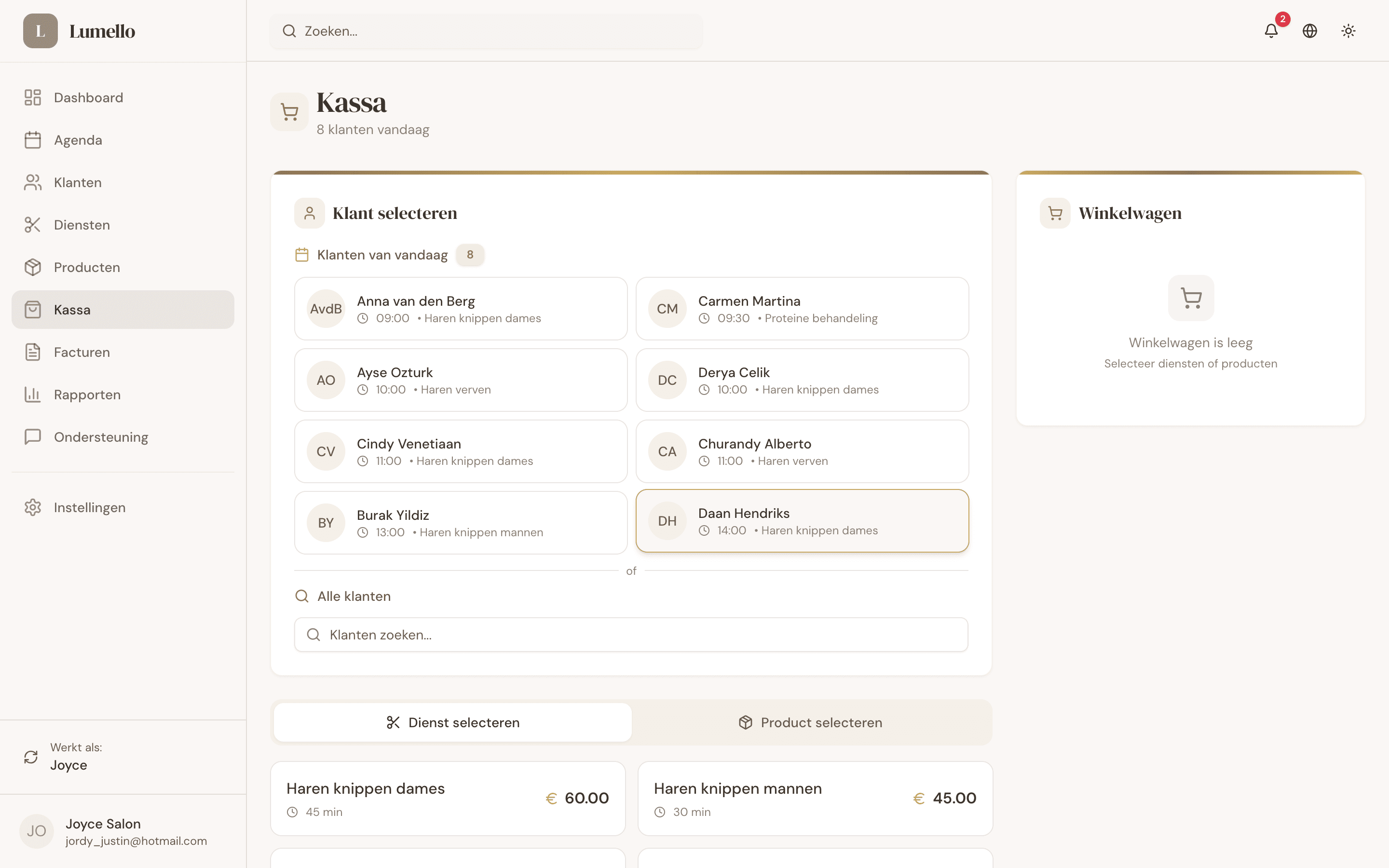This screenshot has width=1389, height=868.
Task: Open Facturen via the invoice icon
Action: (x=33, y=352)
